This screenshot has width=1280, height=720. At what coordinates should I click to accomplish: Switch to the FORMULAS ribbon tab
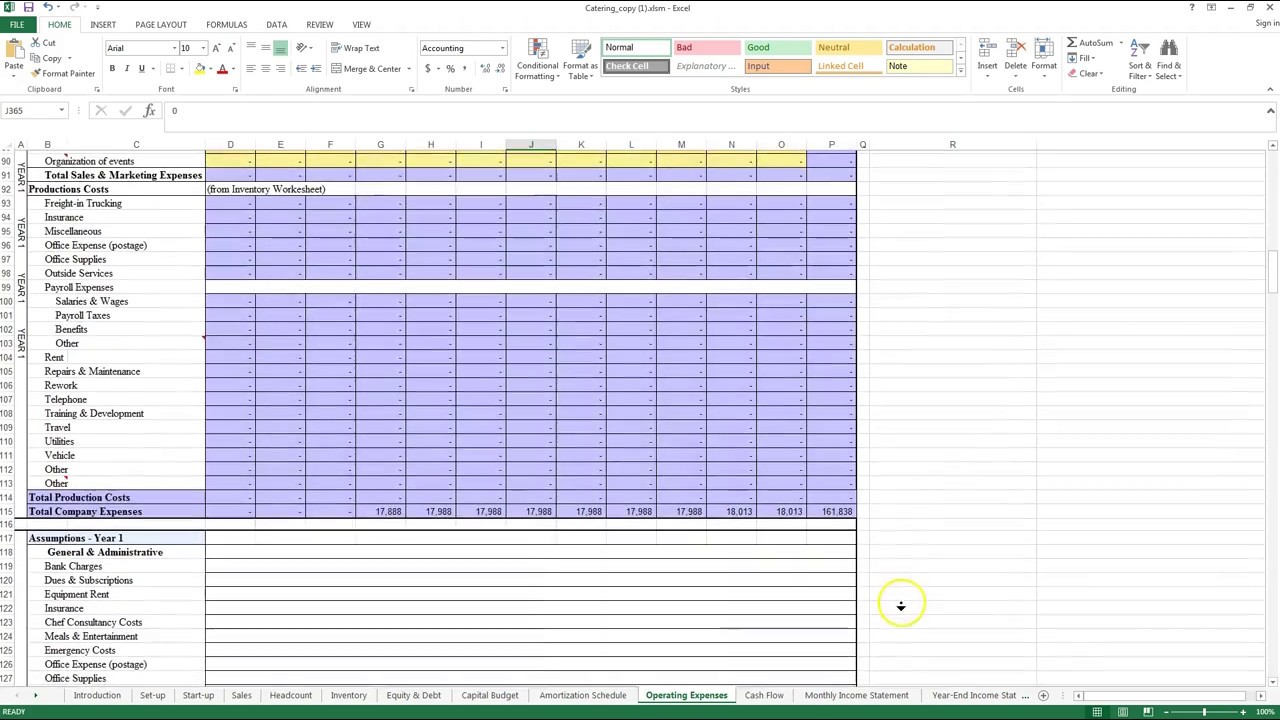(x=227, y=24)
